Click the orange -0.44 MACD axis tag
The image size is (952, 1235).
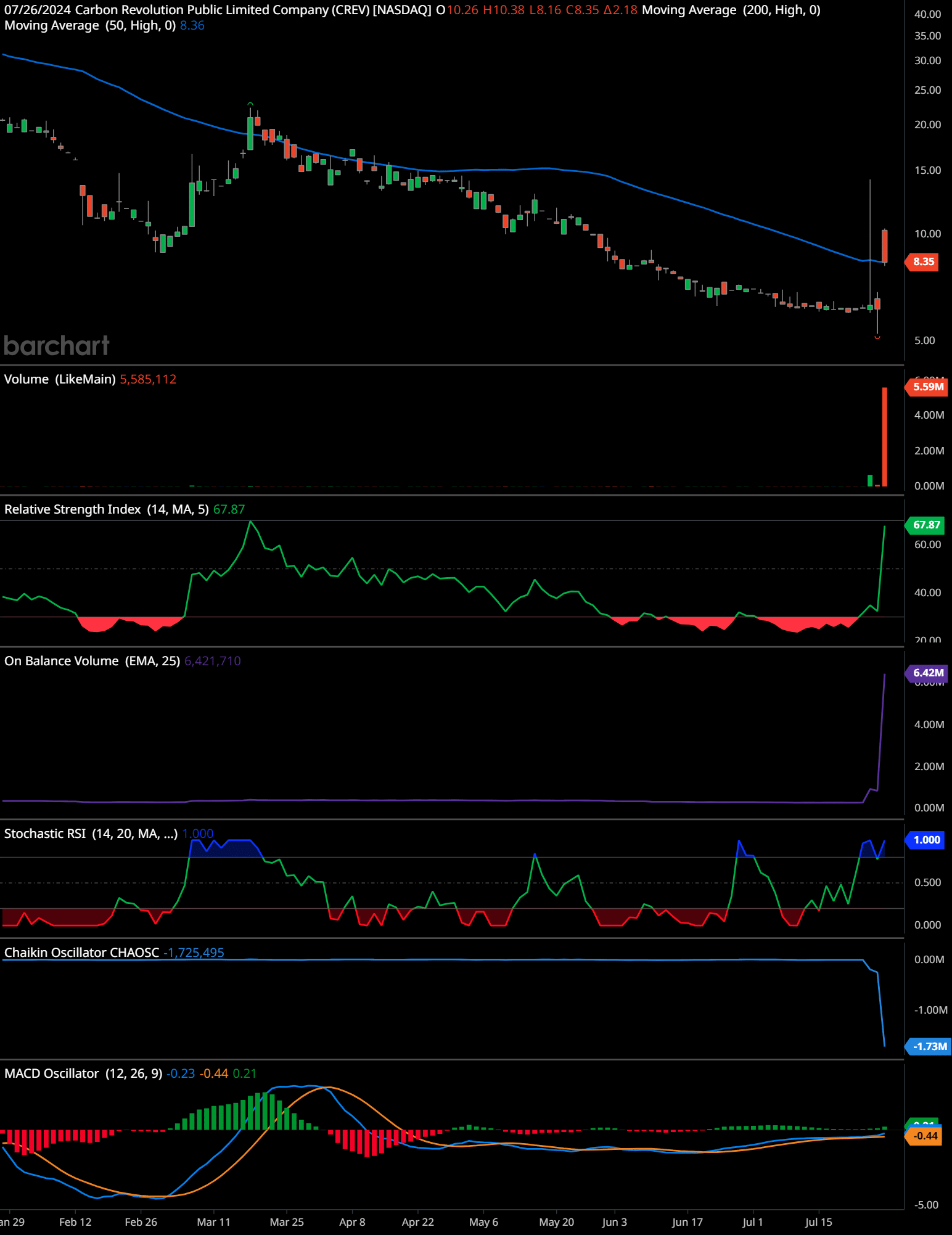coord(924,1136)
